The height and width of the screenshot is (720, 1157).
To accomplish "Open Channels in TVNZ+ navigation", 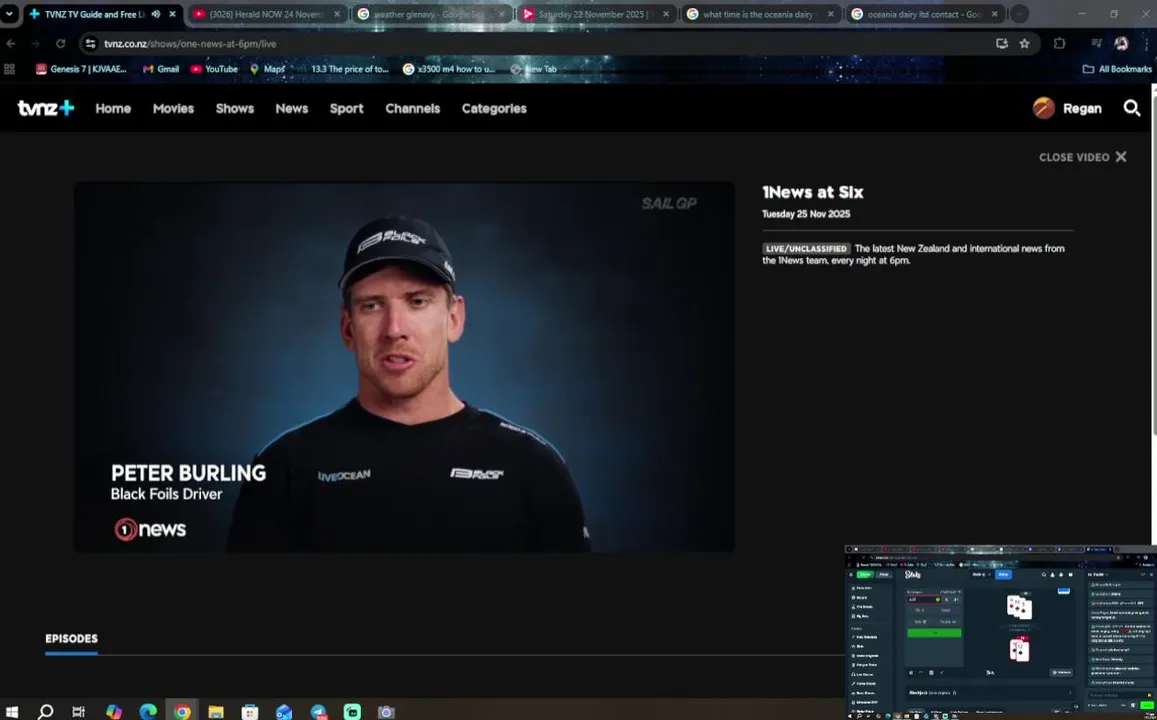I will 412,108.
